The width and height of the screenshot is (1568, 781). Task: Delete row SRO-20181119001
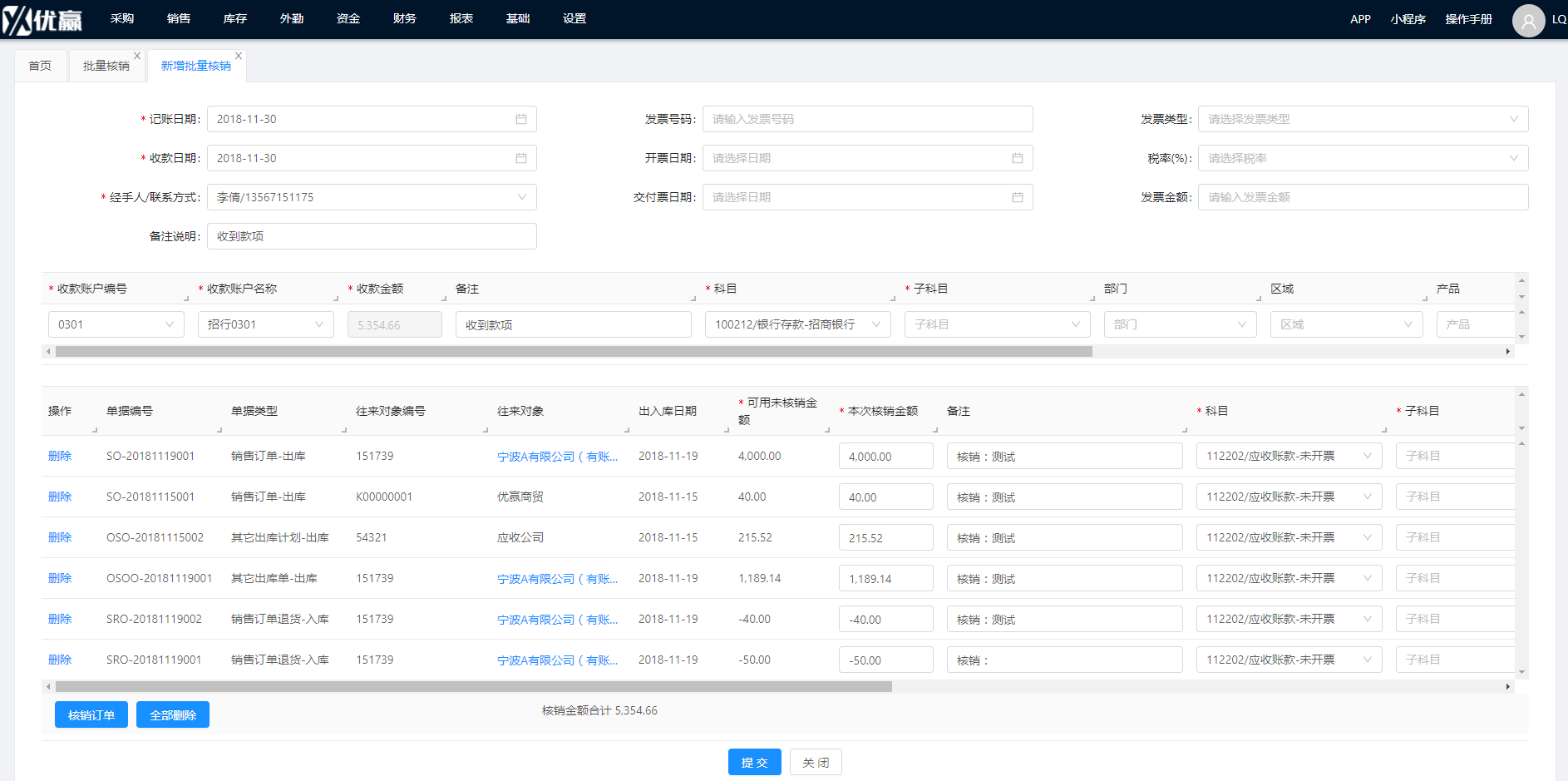point(60,660)
